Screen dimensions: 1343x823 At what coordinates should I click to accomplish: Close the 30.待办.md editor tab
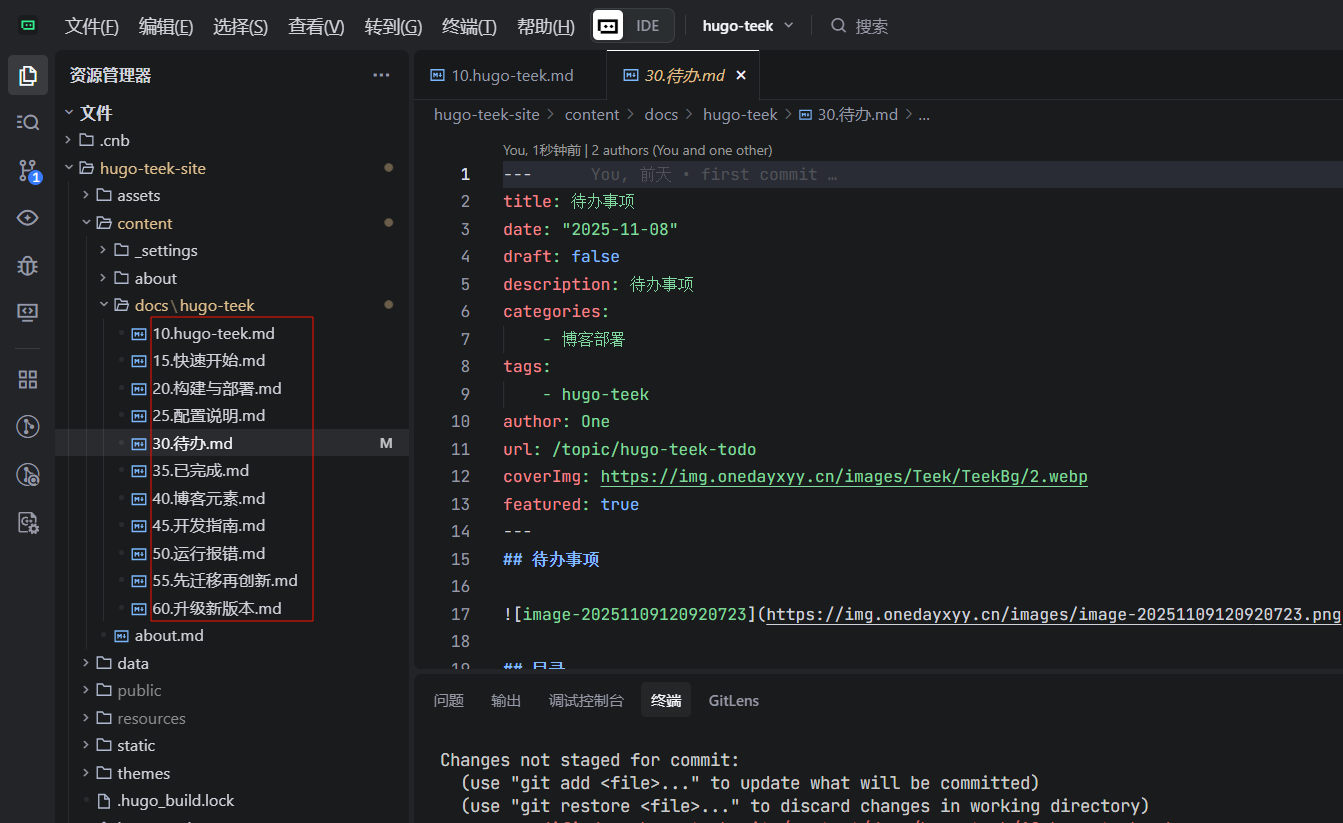tap(741, 76)
